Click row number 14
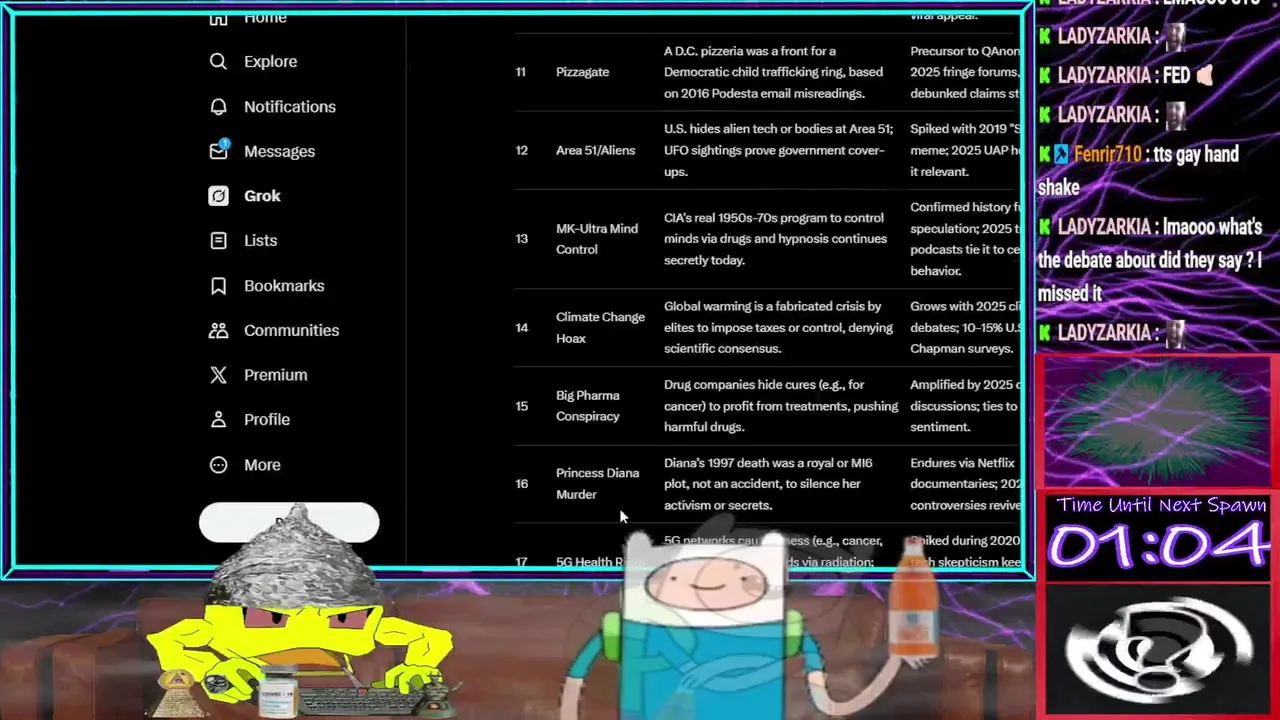 [x=521, y=327]
